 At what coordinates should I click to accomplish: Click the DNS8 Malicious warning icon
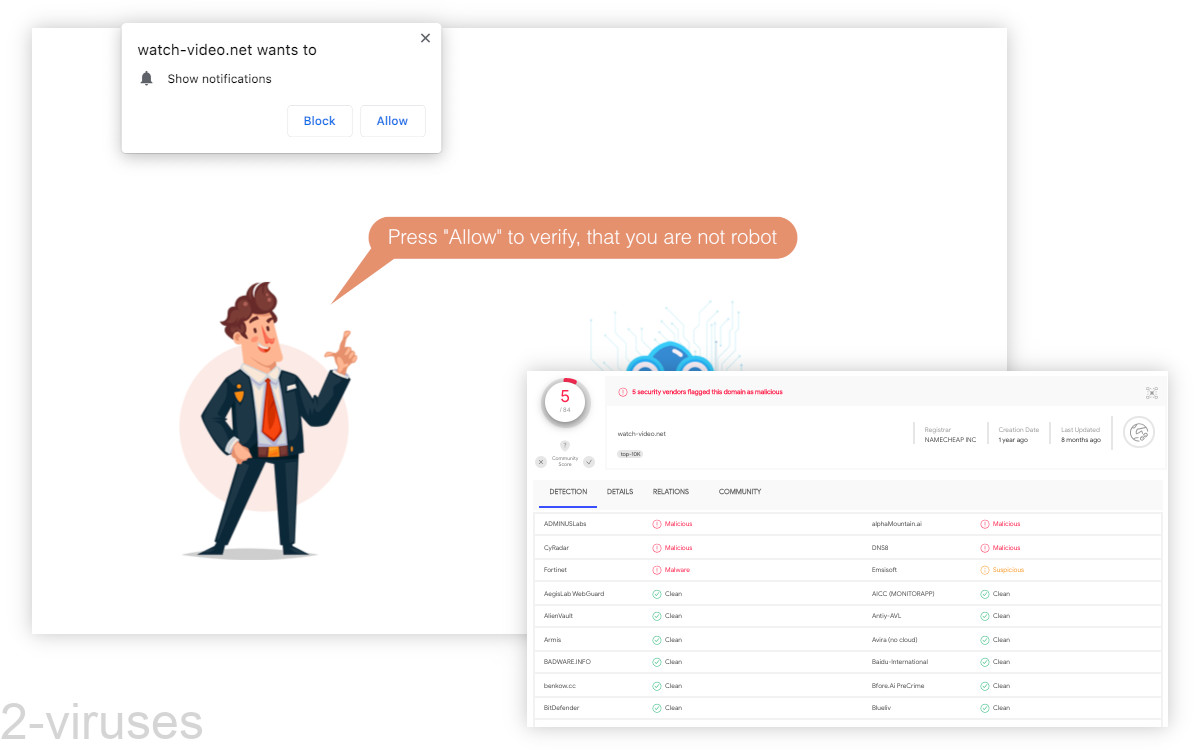[x=985, y=548]
